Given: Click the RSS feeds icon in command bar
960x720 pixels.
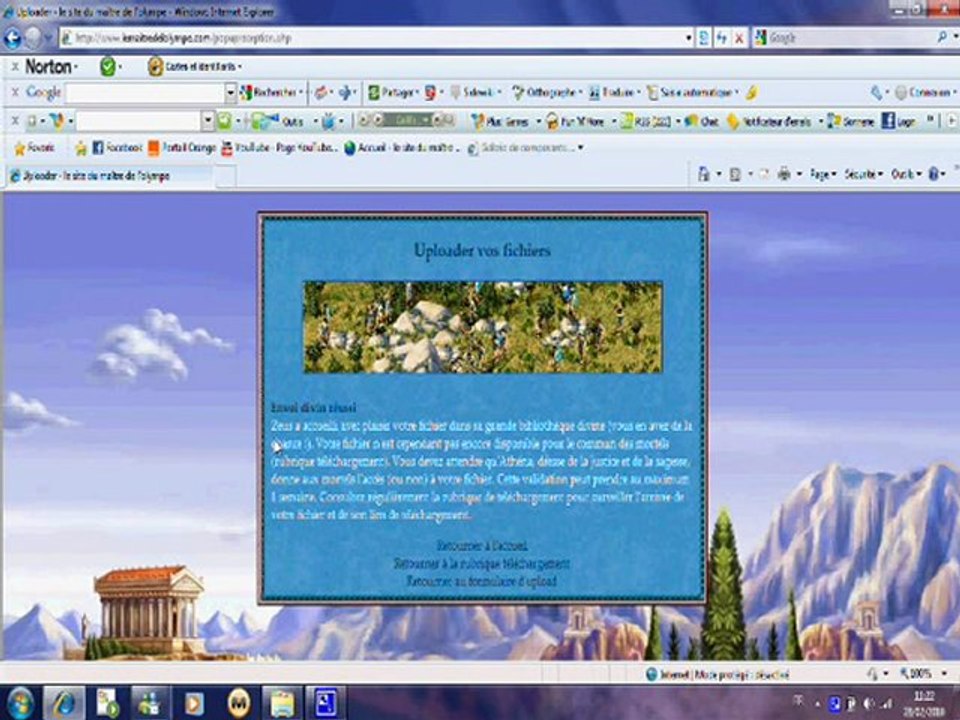Looking at the screenshot, I should 736,174.
